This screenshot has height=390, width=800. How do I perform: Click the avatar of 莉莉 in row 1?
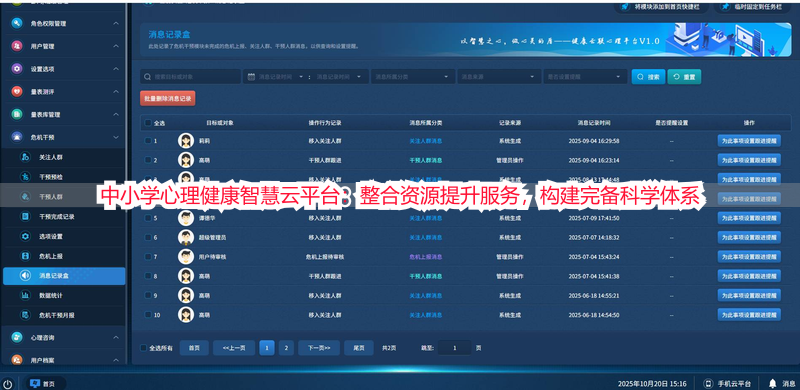point(186,140)
